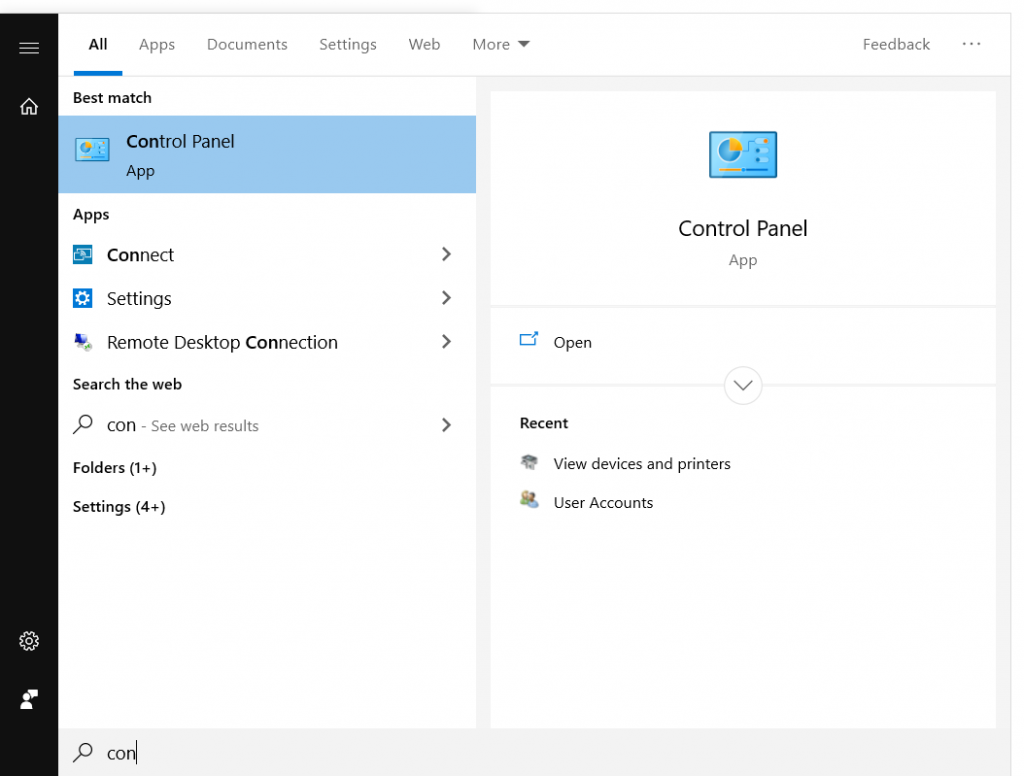Open Control Panel from Best match
The image size is (1024, 776).
[267, 154]
